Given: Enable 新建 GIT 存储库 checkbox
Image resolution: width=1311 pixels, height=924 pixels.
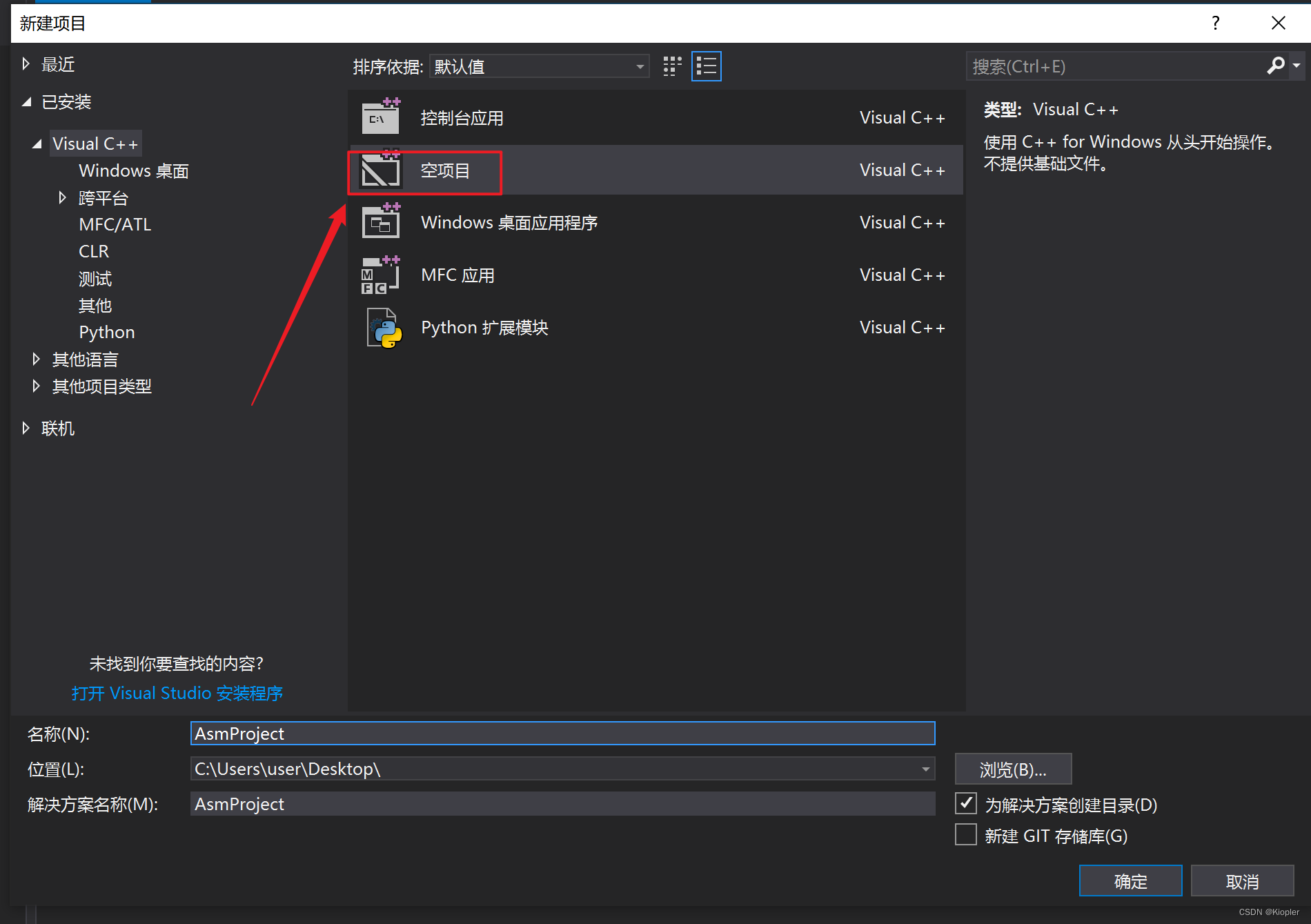Looking at the screenshot, I should click(966, 834).
